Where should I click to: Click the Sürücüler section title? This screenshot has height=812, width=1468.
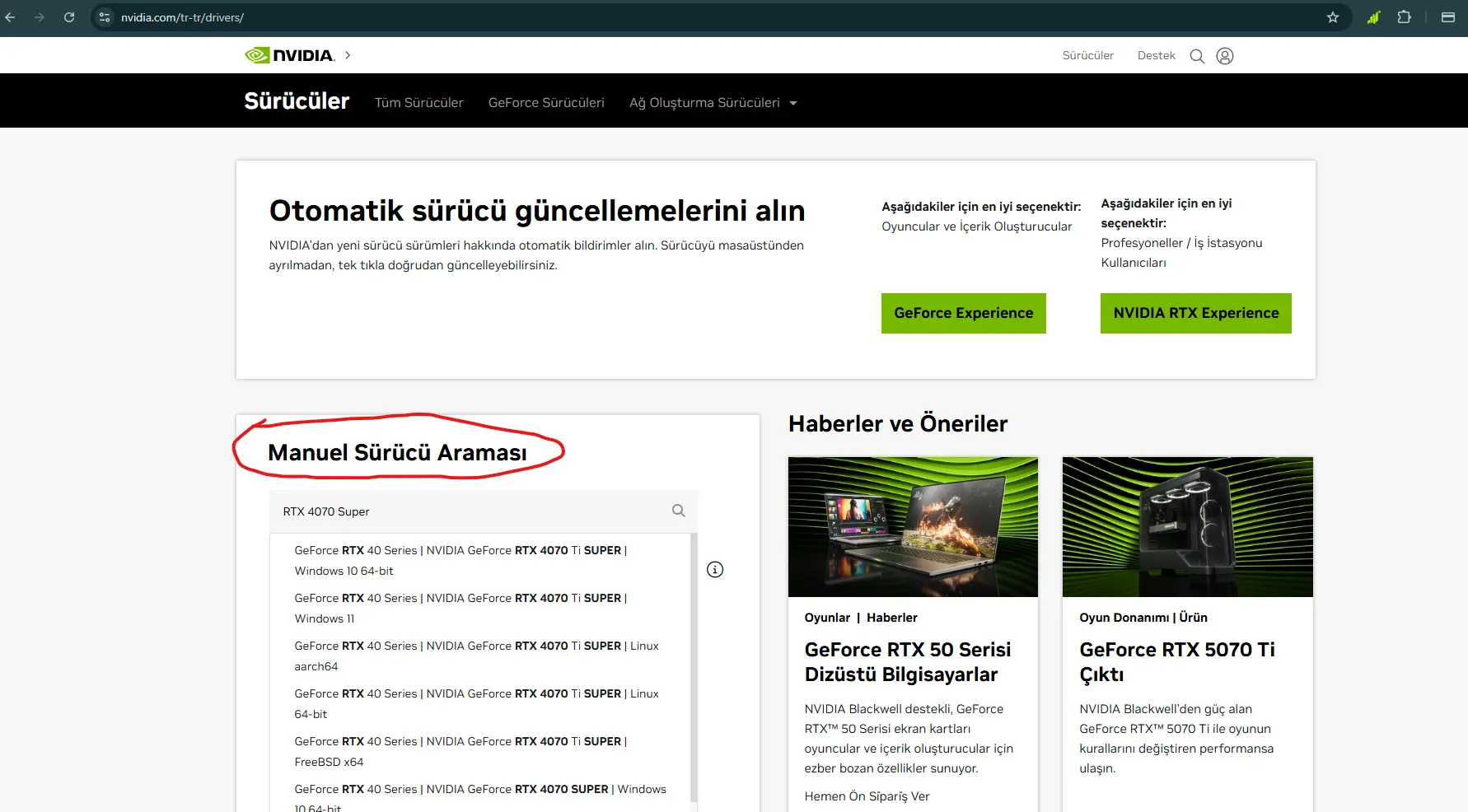(297, 100)
